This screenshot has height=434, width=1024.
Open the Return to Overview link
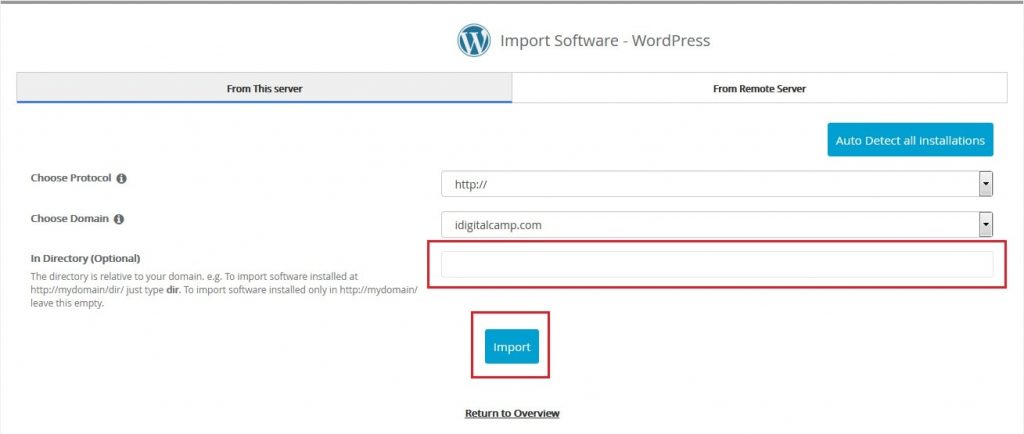(x=512, y=413)
